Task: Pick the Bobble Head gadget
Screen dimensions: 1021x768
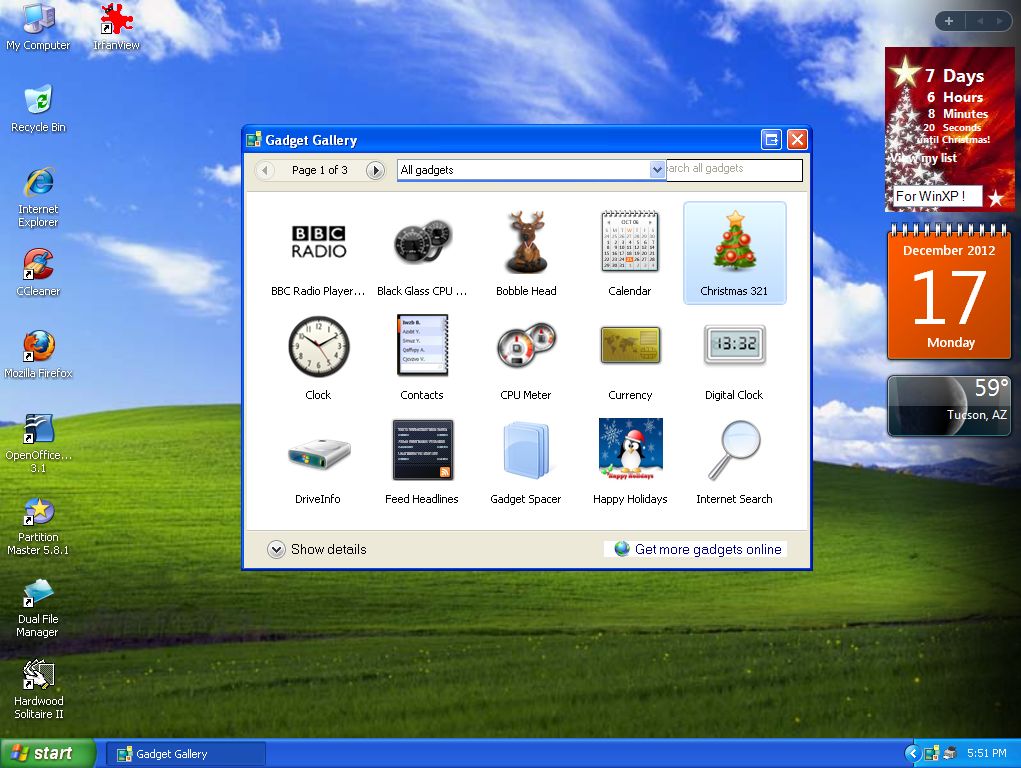Action: [526, 242]
